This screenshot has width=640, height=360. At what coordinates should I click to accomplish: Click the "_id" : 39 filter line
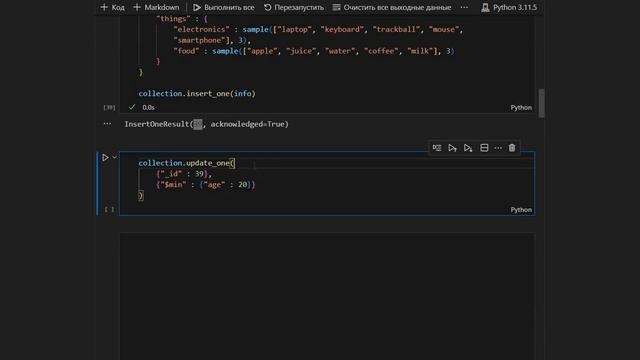click(x=184, y=174)
